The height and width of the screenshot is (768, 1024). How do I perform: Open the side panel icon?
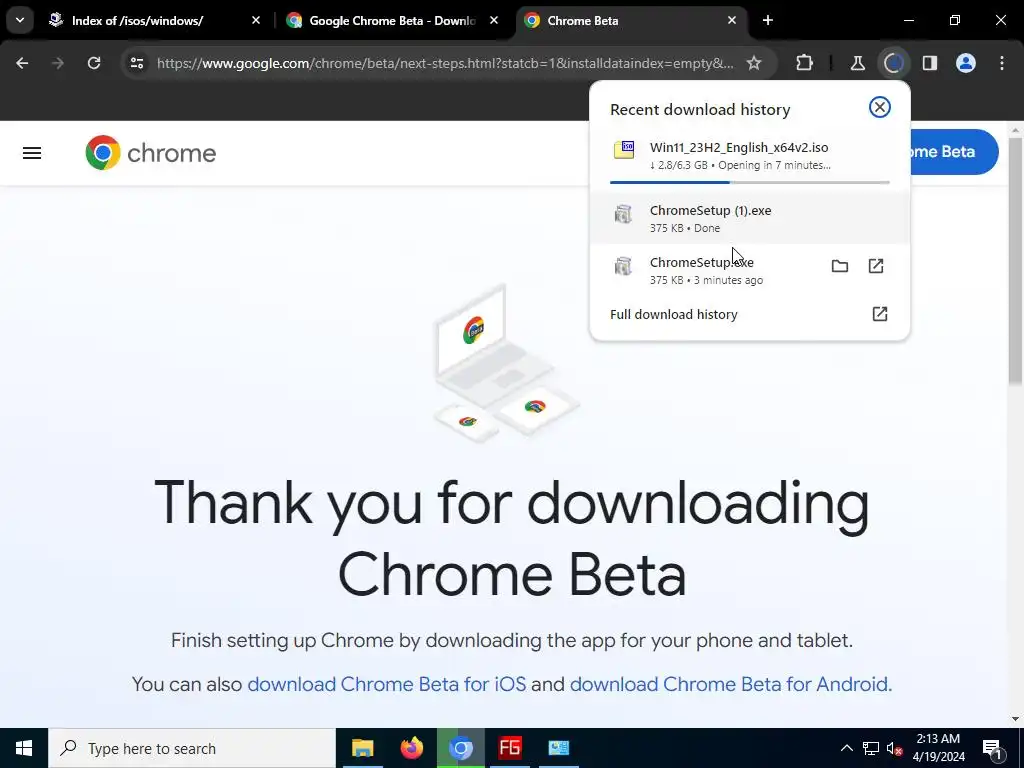coord(930,63)
